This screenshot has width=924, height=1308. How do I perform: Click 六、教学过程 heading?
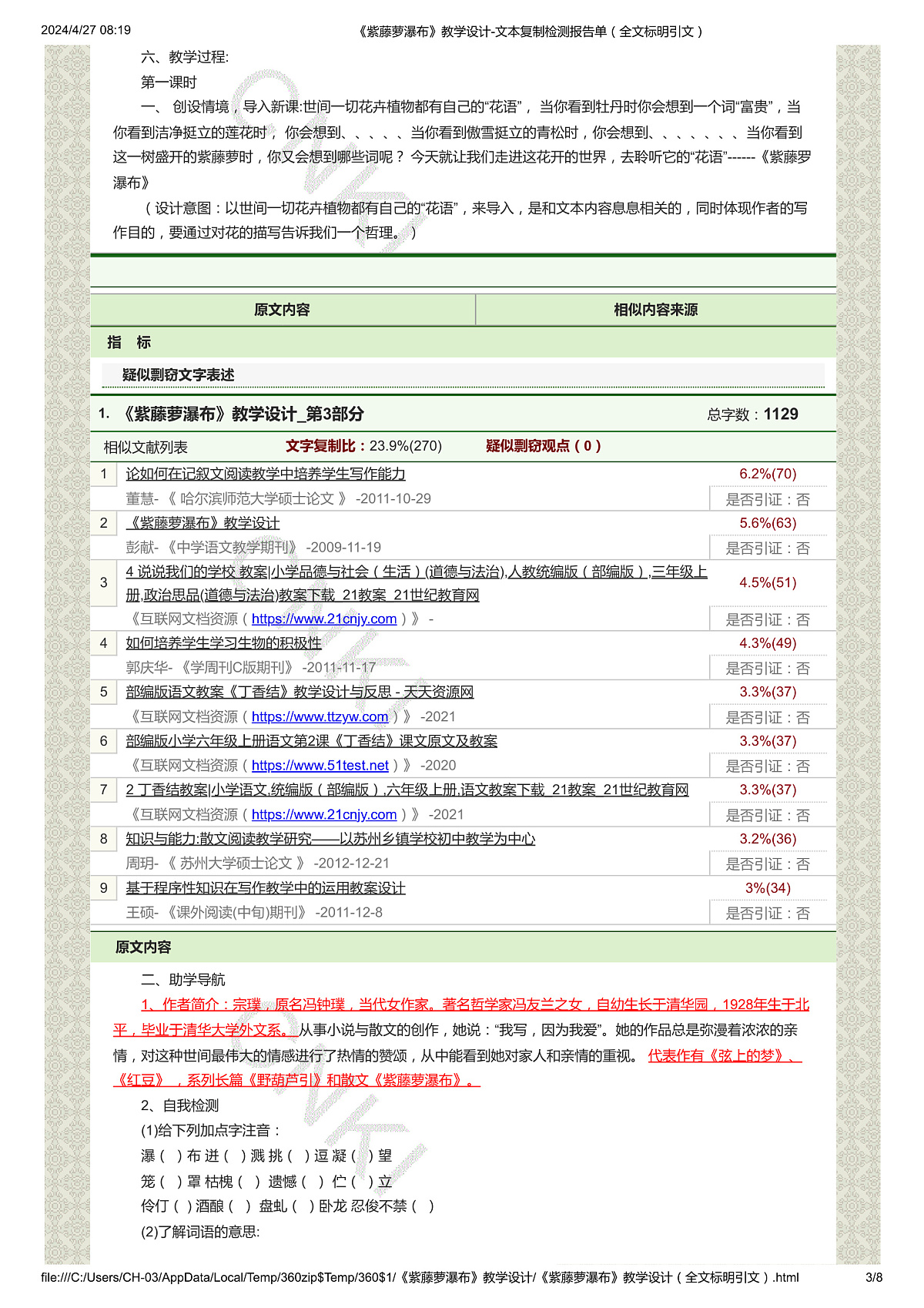185,57
